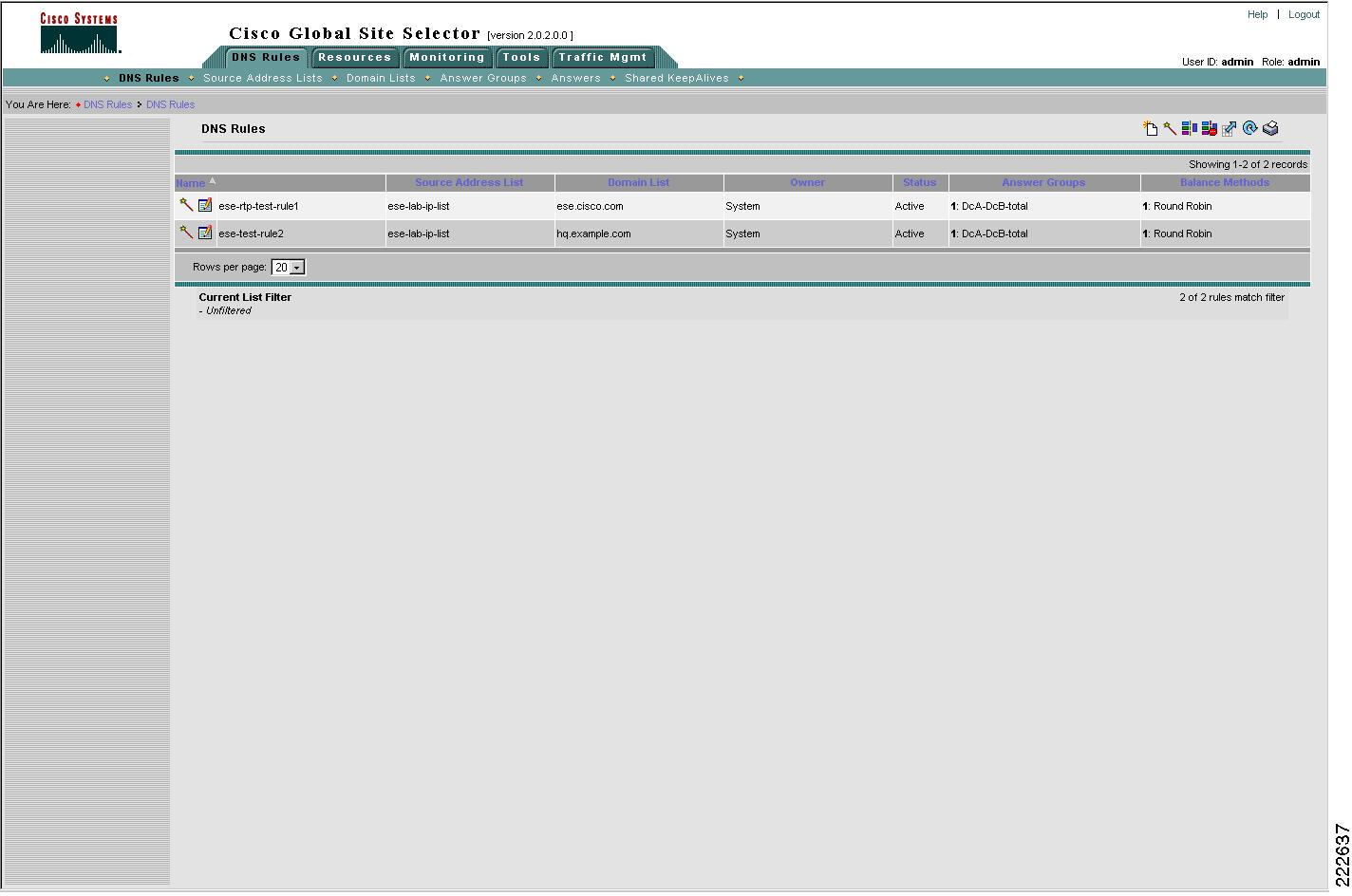Viewport: 1352px width, 896px height.
Task: Select the DNS Rules submenu item
Action: (149, 78)
